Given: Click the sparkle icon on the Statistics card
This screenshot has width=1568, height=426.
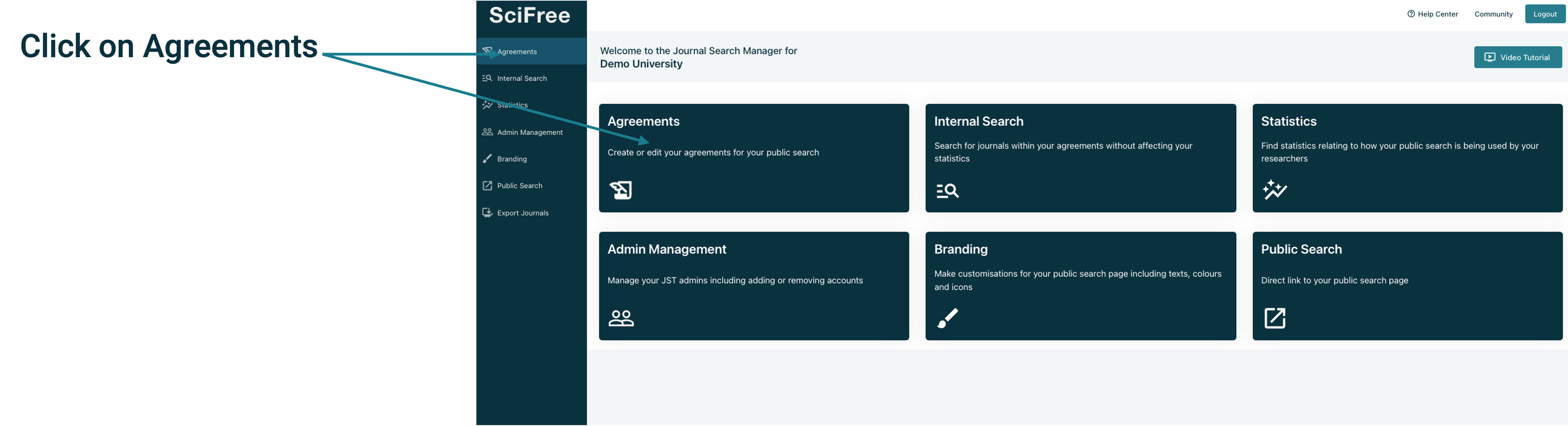Looking at the screenshot, I should pos(1274,189).
